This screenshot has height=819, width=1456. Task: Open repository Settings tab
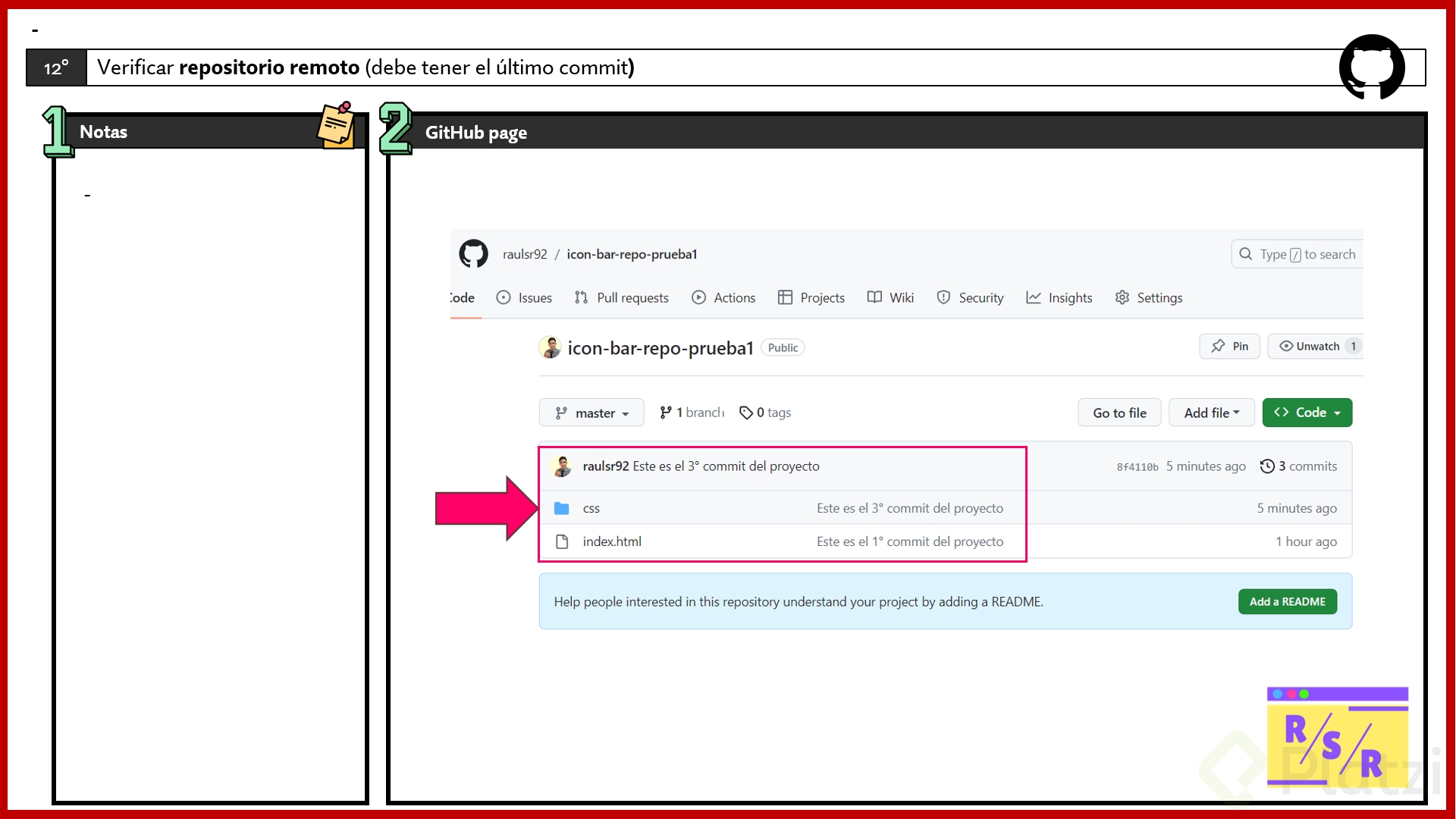pyautogui.click(x=1149, y=297)
